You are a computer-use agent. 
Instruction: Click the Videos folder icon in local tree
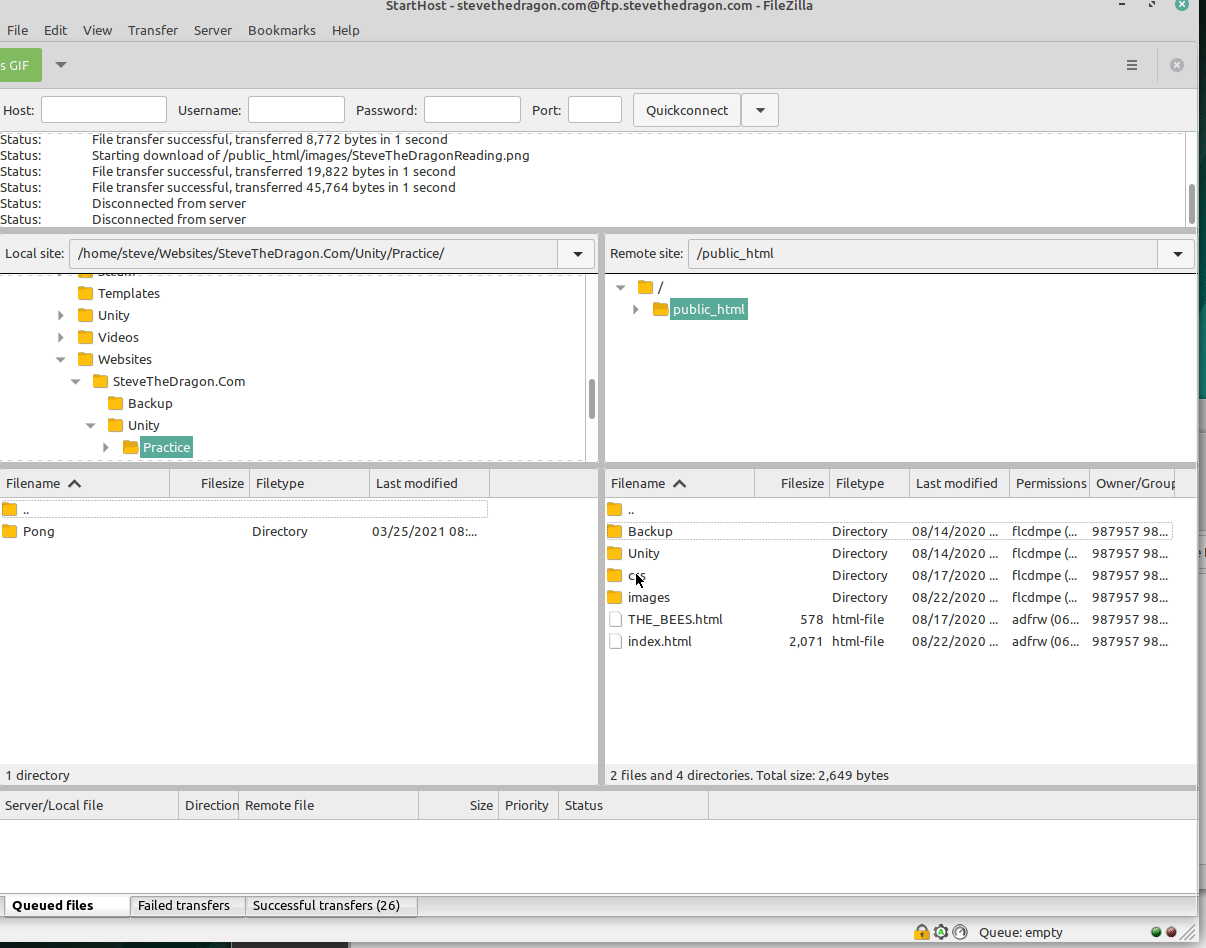(85, 337)
